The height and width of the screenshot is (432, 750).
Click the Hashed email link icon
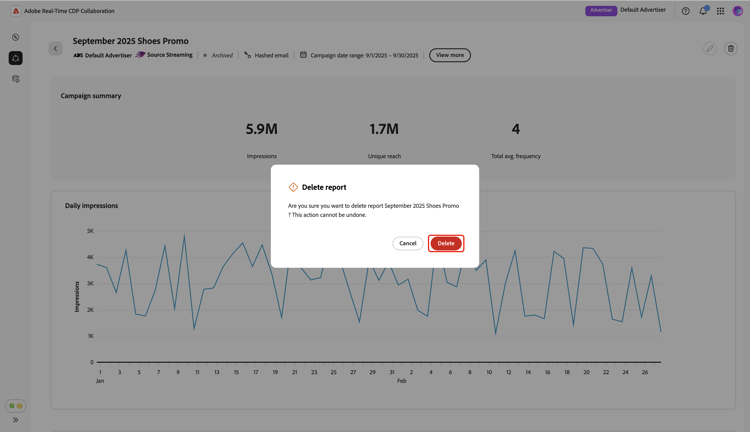tap(247, 55)
